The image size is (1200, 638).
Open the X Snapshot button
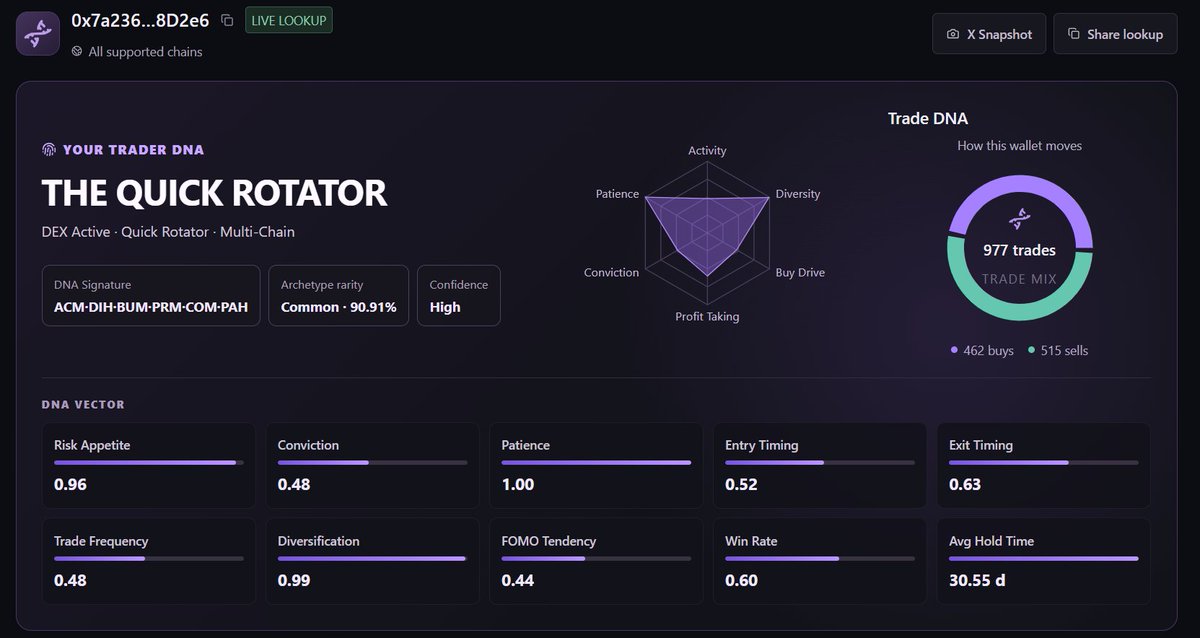pyautogui.click(x=989, y=34)
